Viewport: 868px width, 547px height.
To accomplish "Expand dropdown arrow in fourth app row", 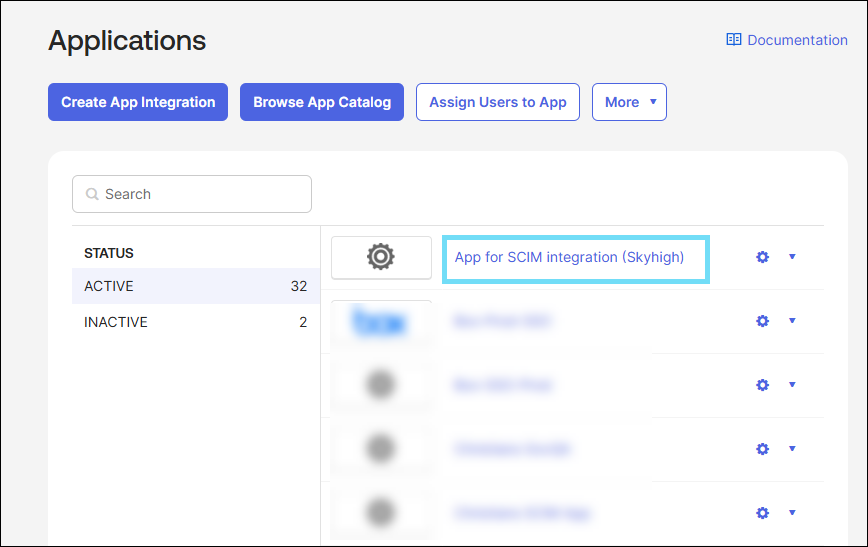I will pyautogui.click(x=792, y=448).
